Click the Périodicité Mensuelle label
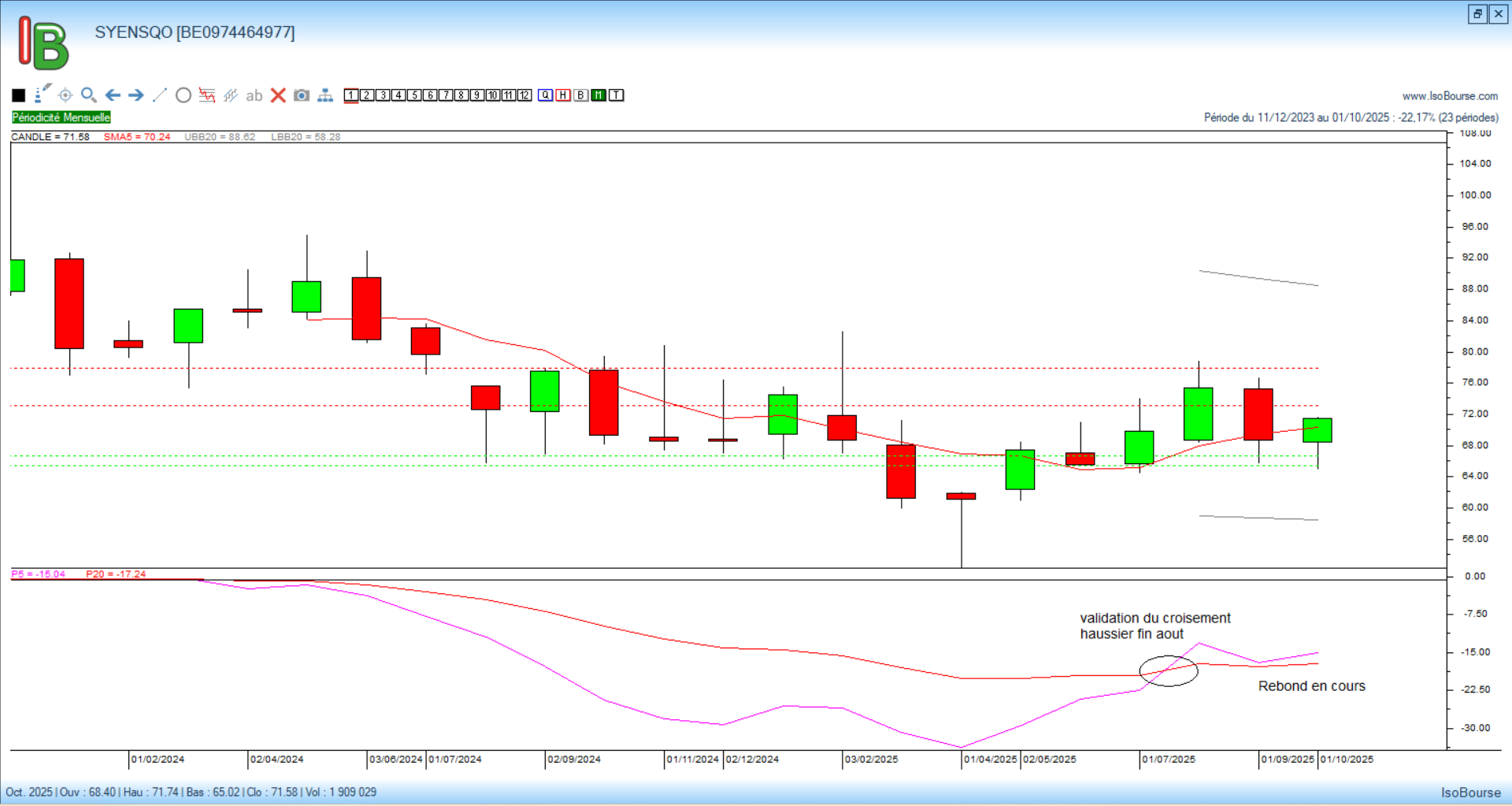Viewport: 1512px width, 806px height. [x=61, y=117]
